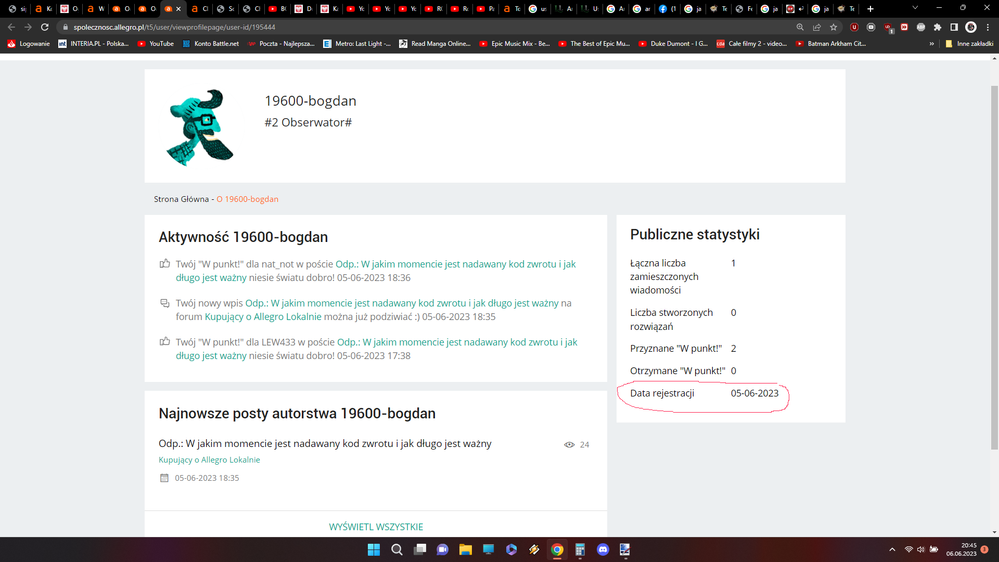Select post timestamp 05-06-2023 18:35 under Najnowsze posty
The width and height of the screenshot is (999, 562).
(207, 478)
